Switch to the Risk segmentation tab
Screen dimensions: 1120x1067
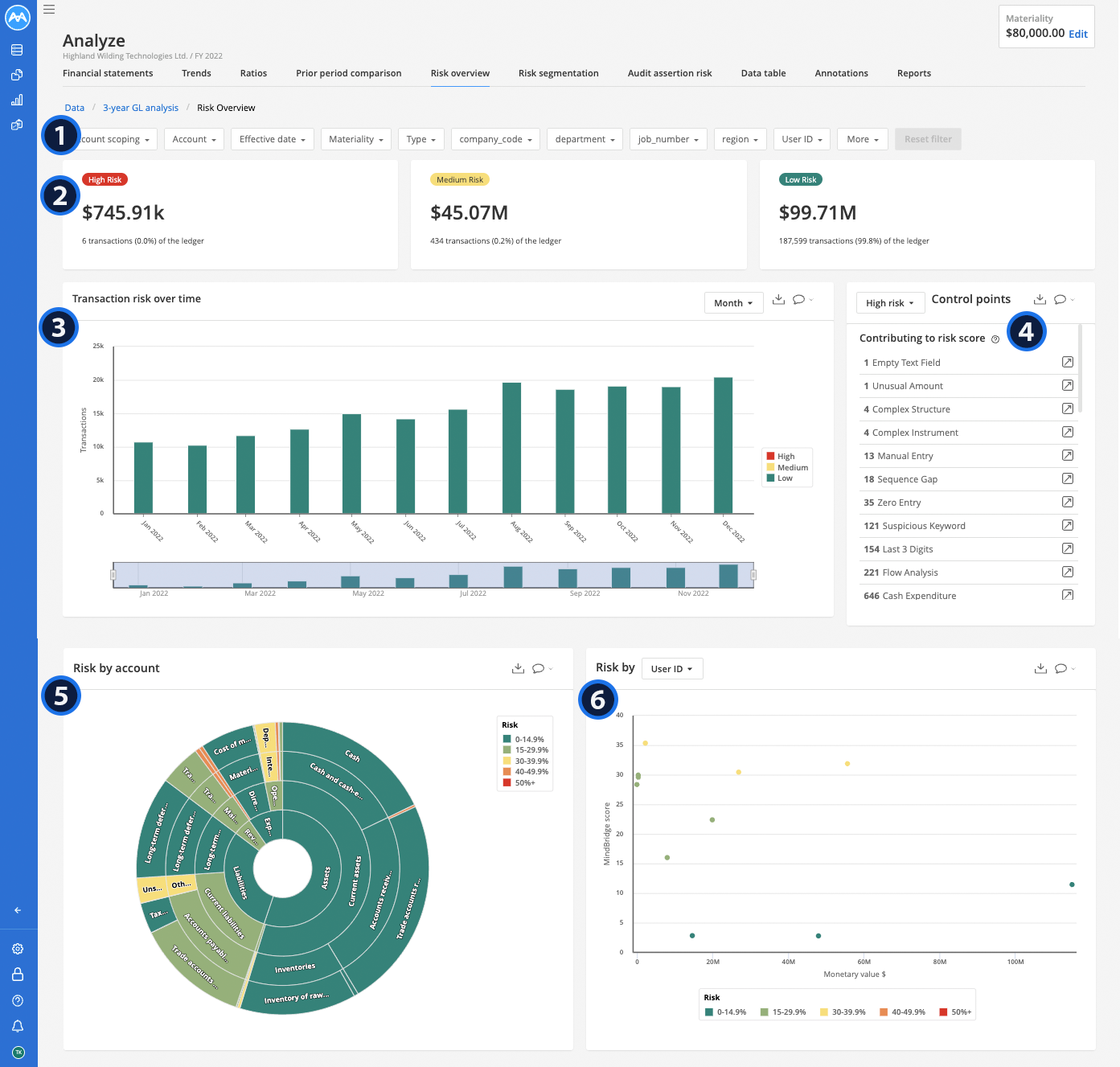pos(558,73)
